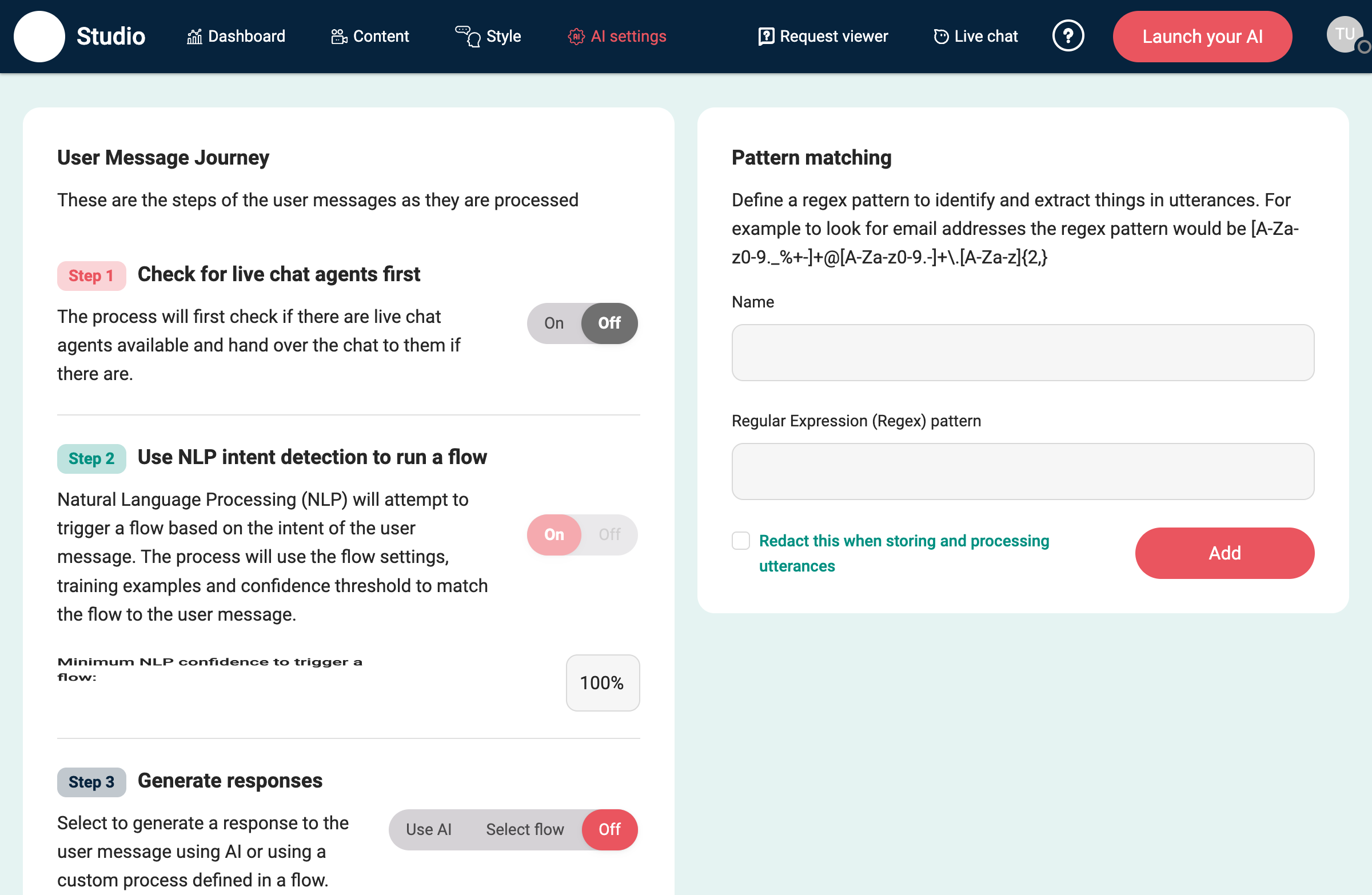
Task: Select the Content icon in navbar
Action: pyautogui.click(x=339, y=36)
